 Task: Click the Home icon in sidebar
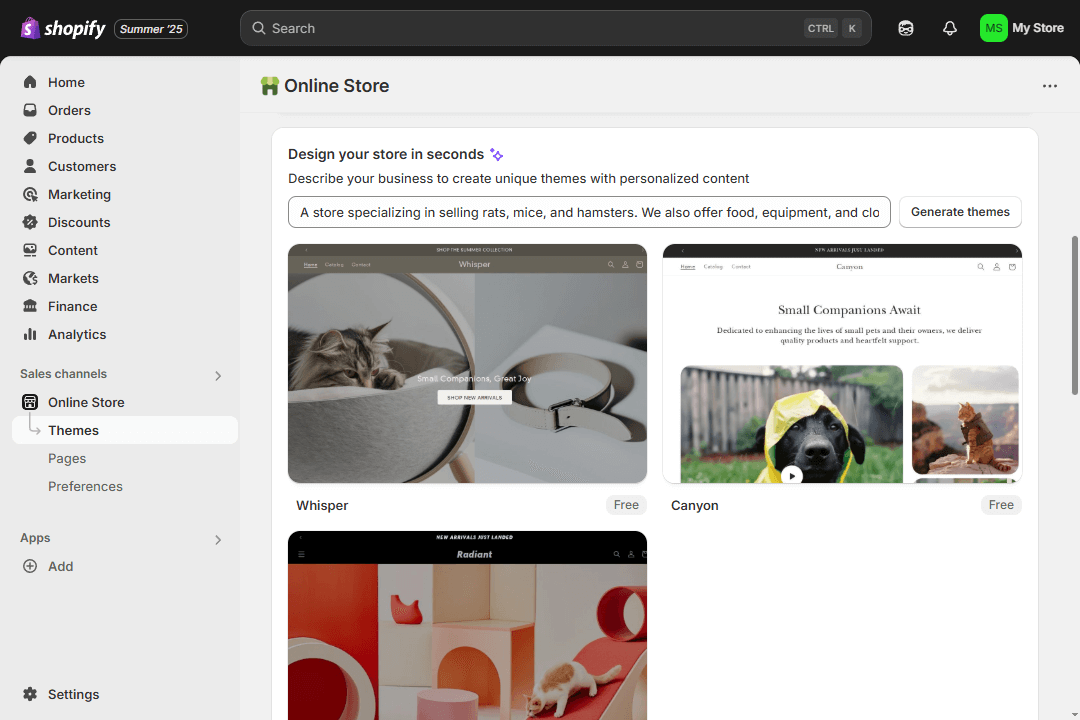(x=30, y=82)
